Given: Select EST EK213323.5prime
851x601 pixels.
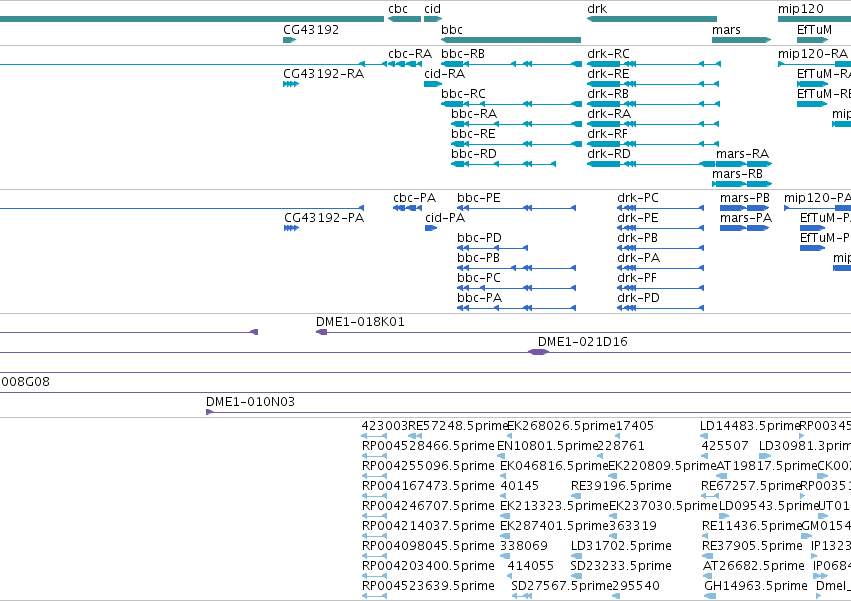Looking at the screenshot, I should (x=554, y=506).
